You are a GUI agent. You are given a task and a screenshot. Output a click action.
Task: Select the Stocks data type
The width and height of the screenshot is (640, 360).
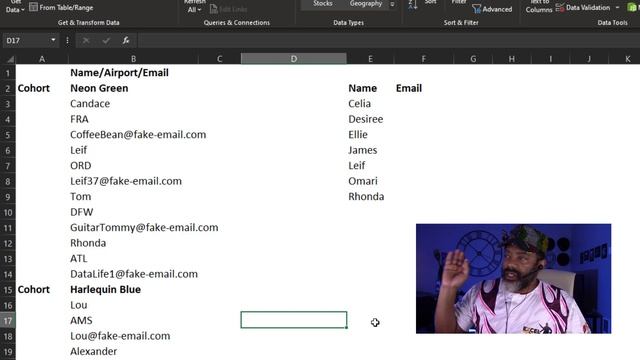322,4
